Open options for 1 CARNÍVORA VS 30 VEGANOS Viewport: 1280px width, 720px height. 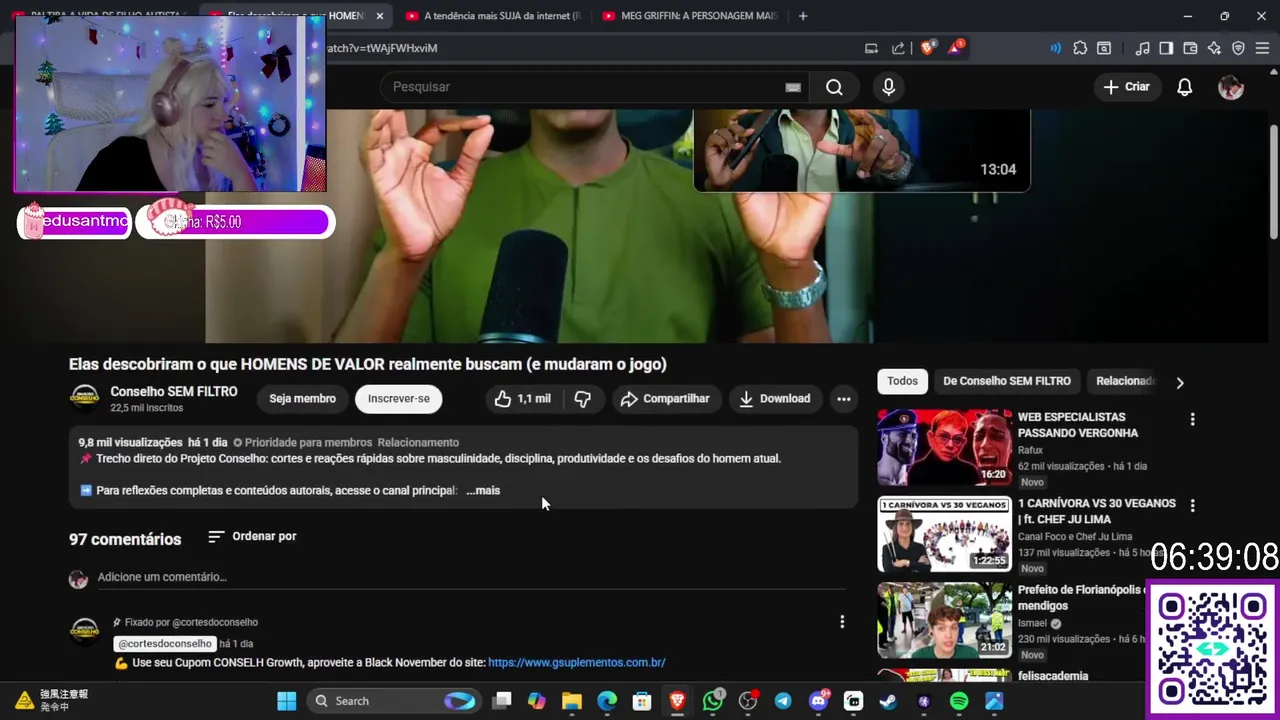tap(1192, 506)
